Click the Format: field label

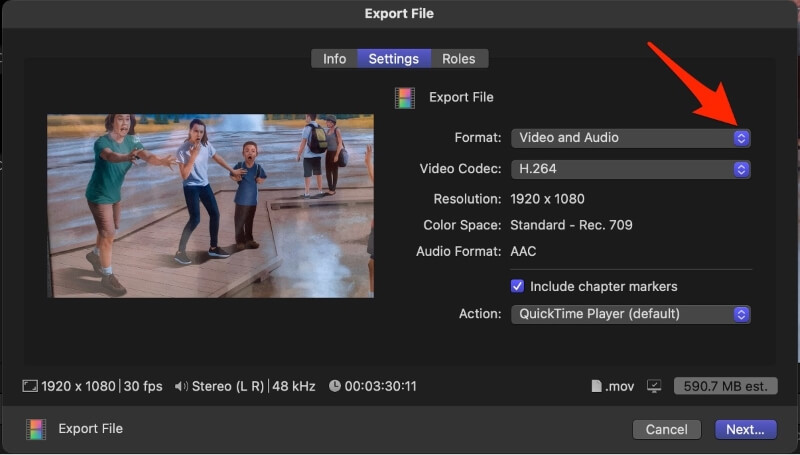[x=478, y=138]
